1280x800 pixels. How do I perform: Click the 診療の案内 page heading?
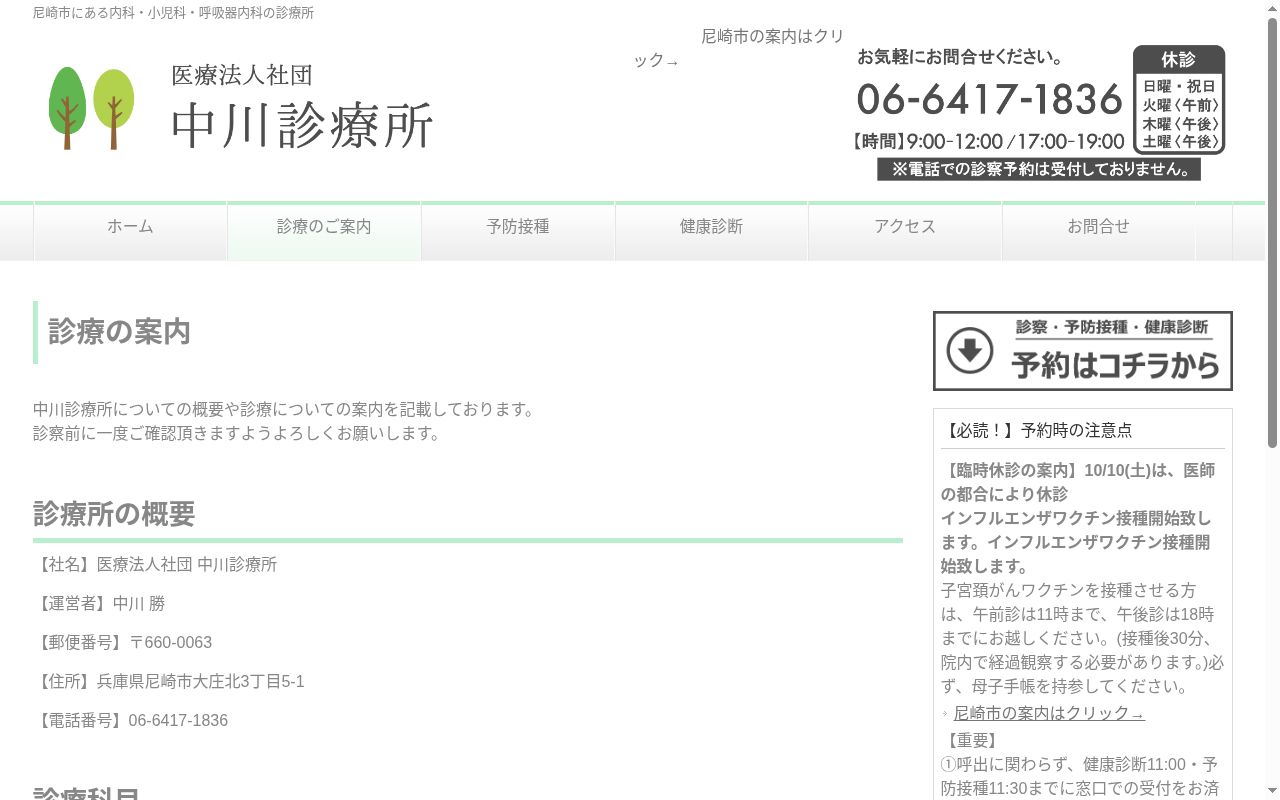[x=119, y=332]
